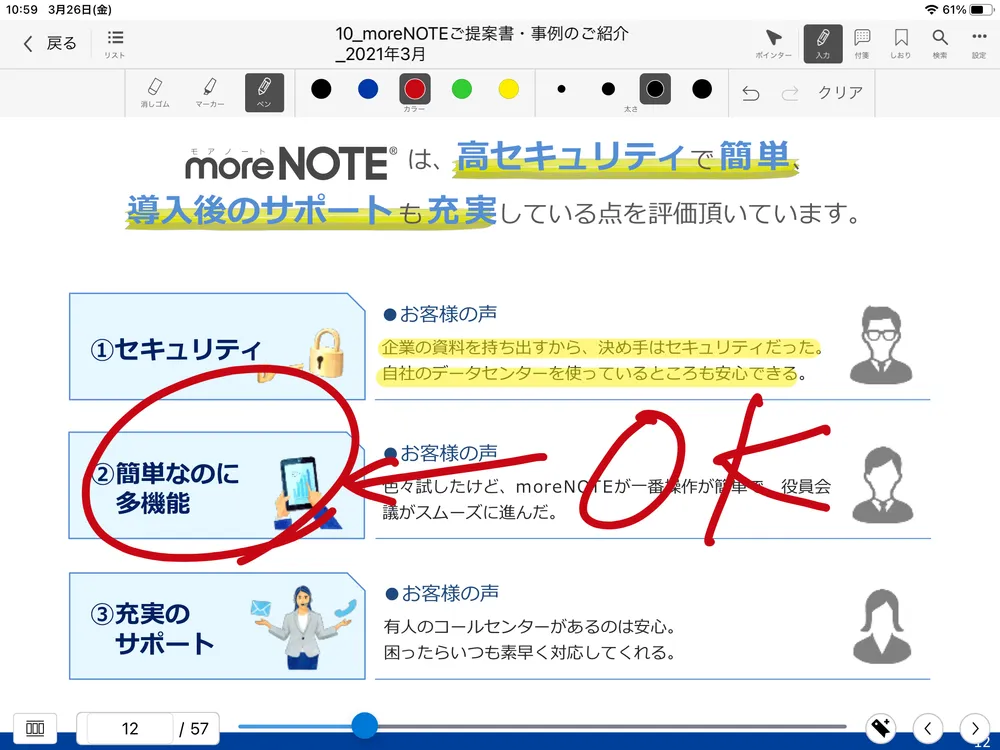
Task: Click the お客様の声 heading beside セキュリティ
Action: pyautogui.click(x=441, y=314)
